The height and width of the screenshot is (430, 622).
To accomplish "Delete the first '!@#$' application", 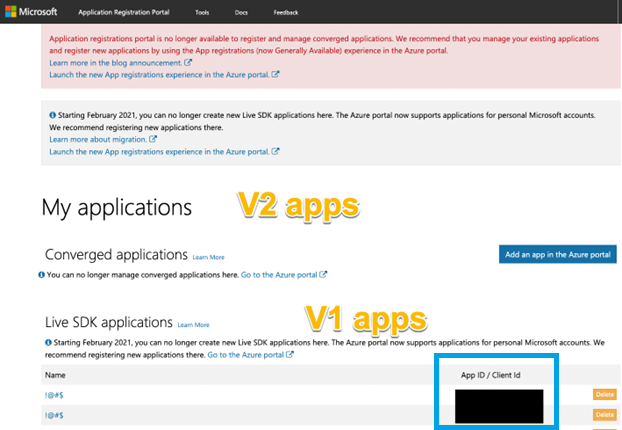I will point(605,394).
